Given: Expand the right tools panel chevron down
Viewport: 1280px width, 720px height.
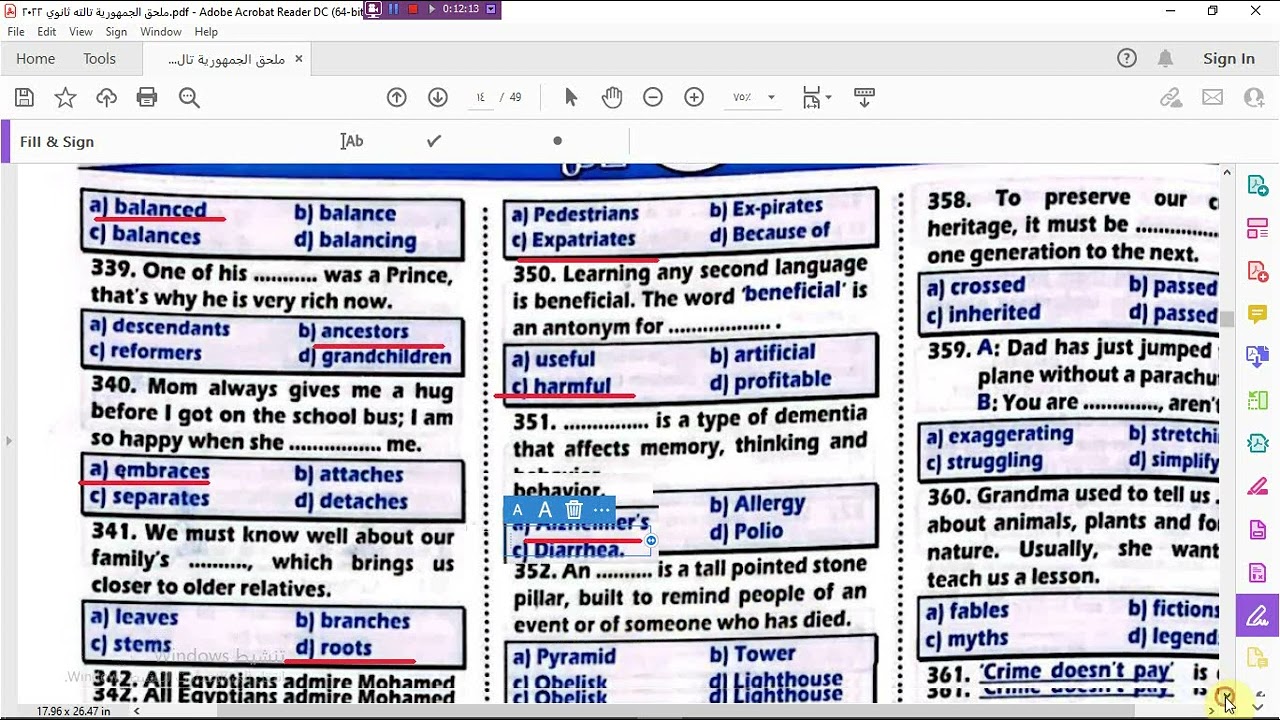Looking at the screenshot, I should click(x=1257, y=706).
